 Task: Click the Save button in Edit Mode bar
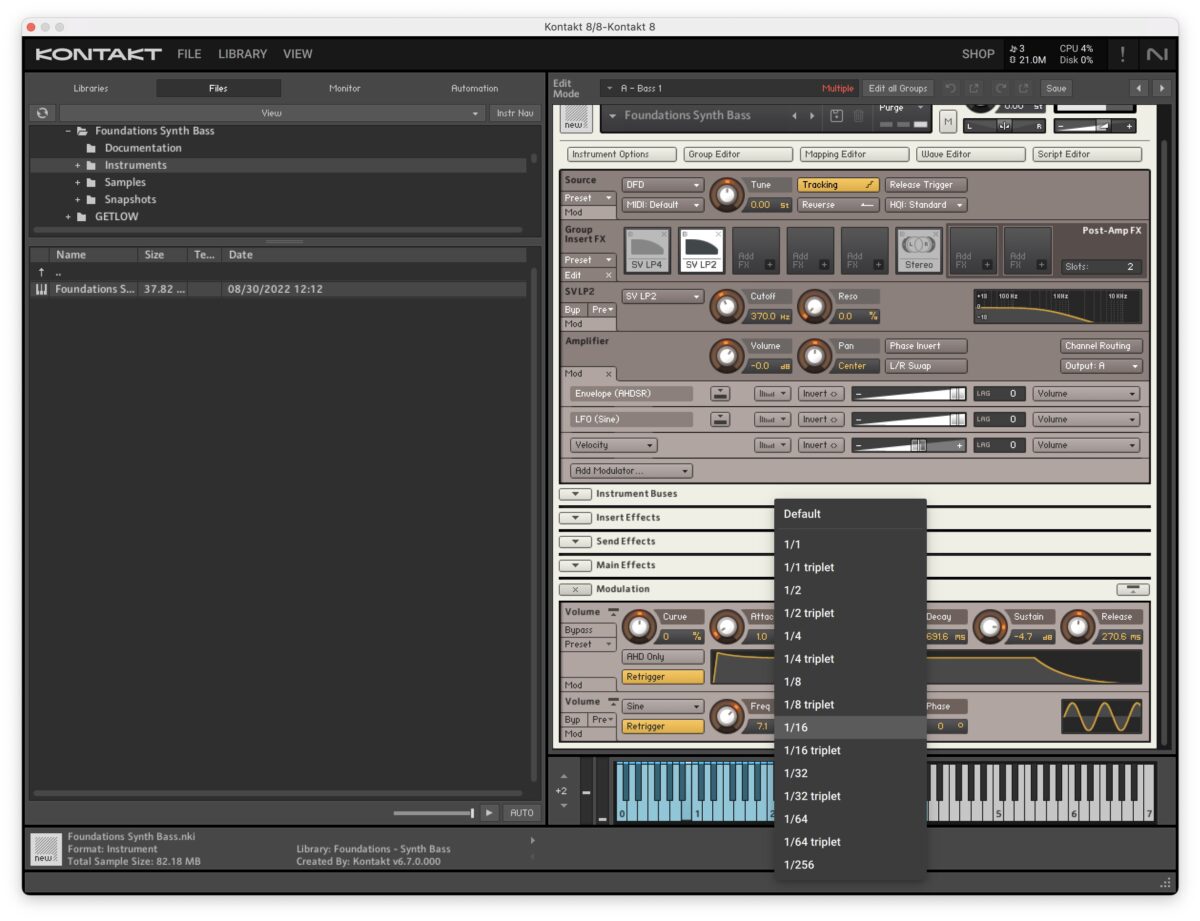click(1056, 88)
